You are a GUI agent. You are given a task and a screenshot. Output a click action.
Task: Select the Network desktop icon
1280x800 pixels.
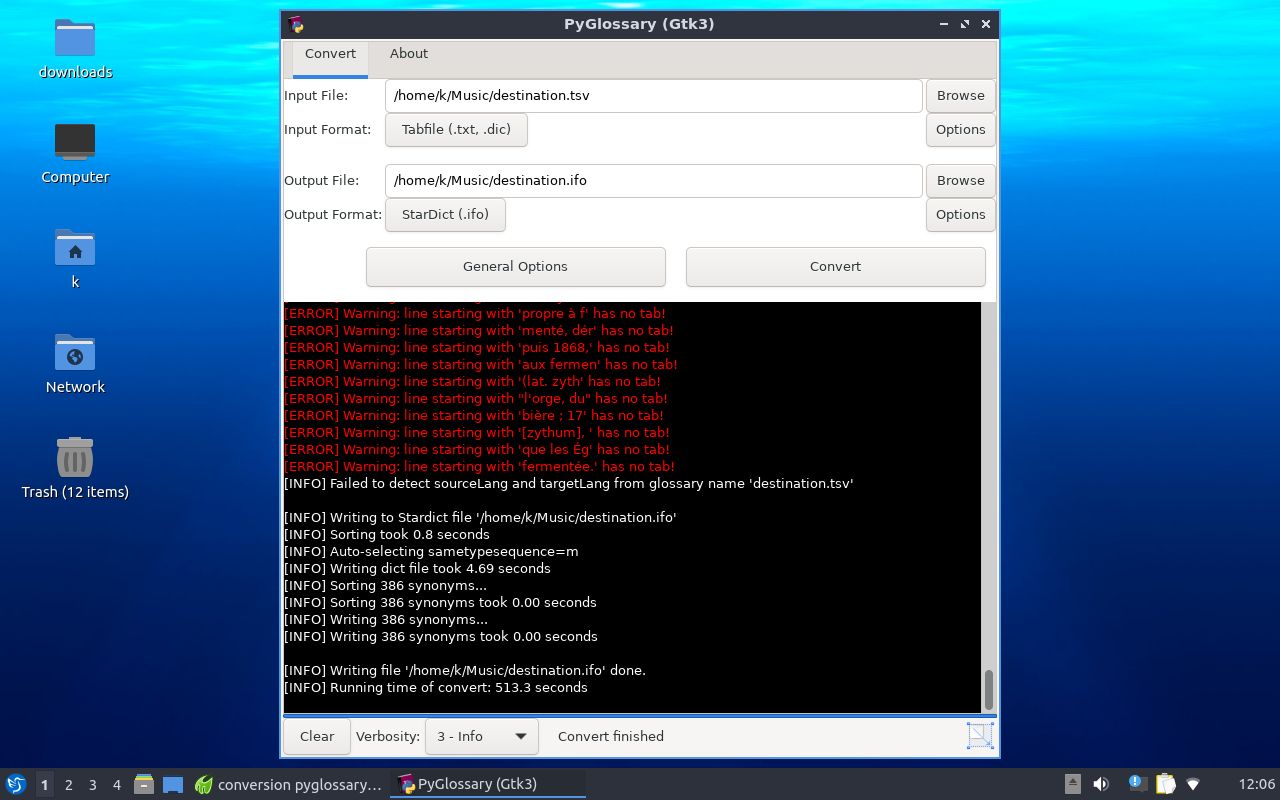coord(75,352)
